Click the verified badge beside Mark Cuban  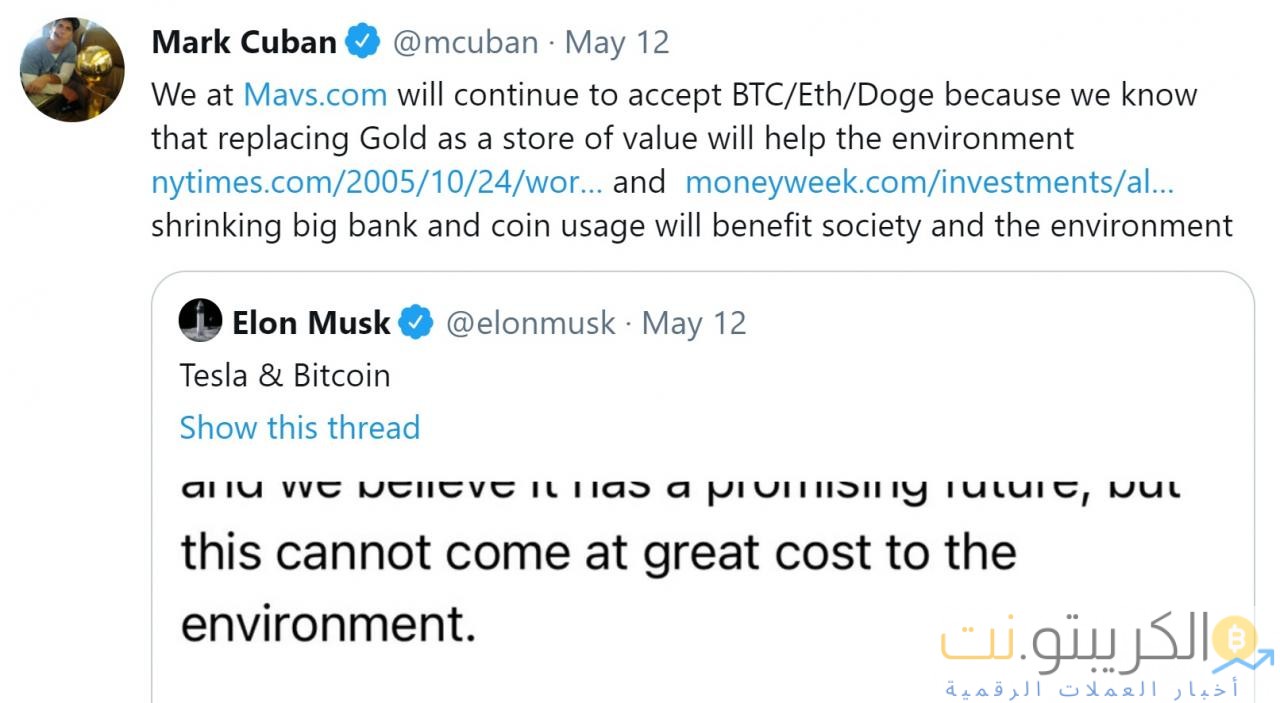(x=362, y=42)
